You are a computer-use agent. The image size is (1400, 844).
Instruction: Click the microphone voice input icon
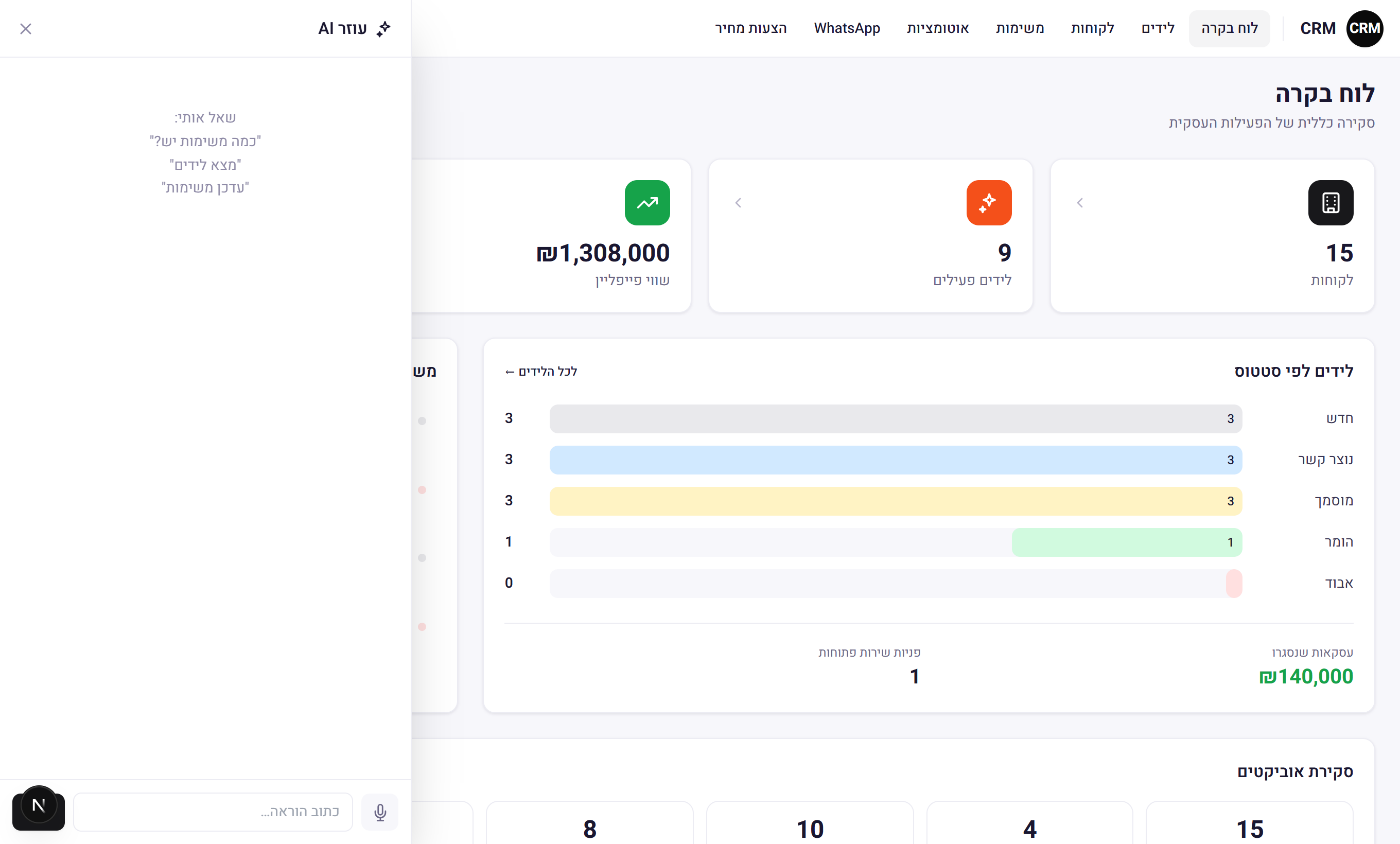pyautogui.click(x=380, y=812)
